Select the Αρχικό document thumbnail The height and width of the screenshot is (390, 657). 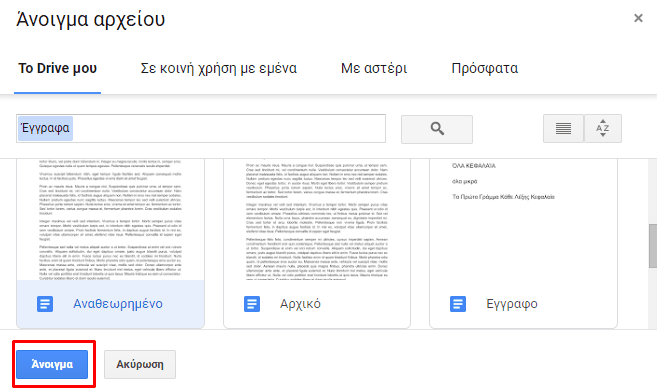point(317,219)
